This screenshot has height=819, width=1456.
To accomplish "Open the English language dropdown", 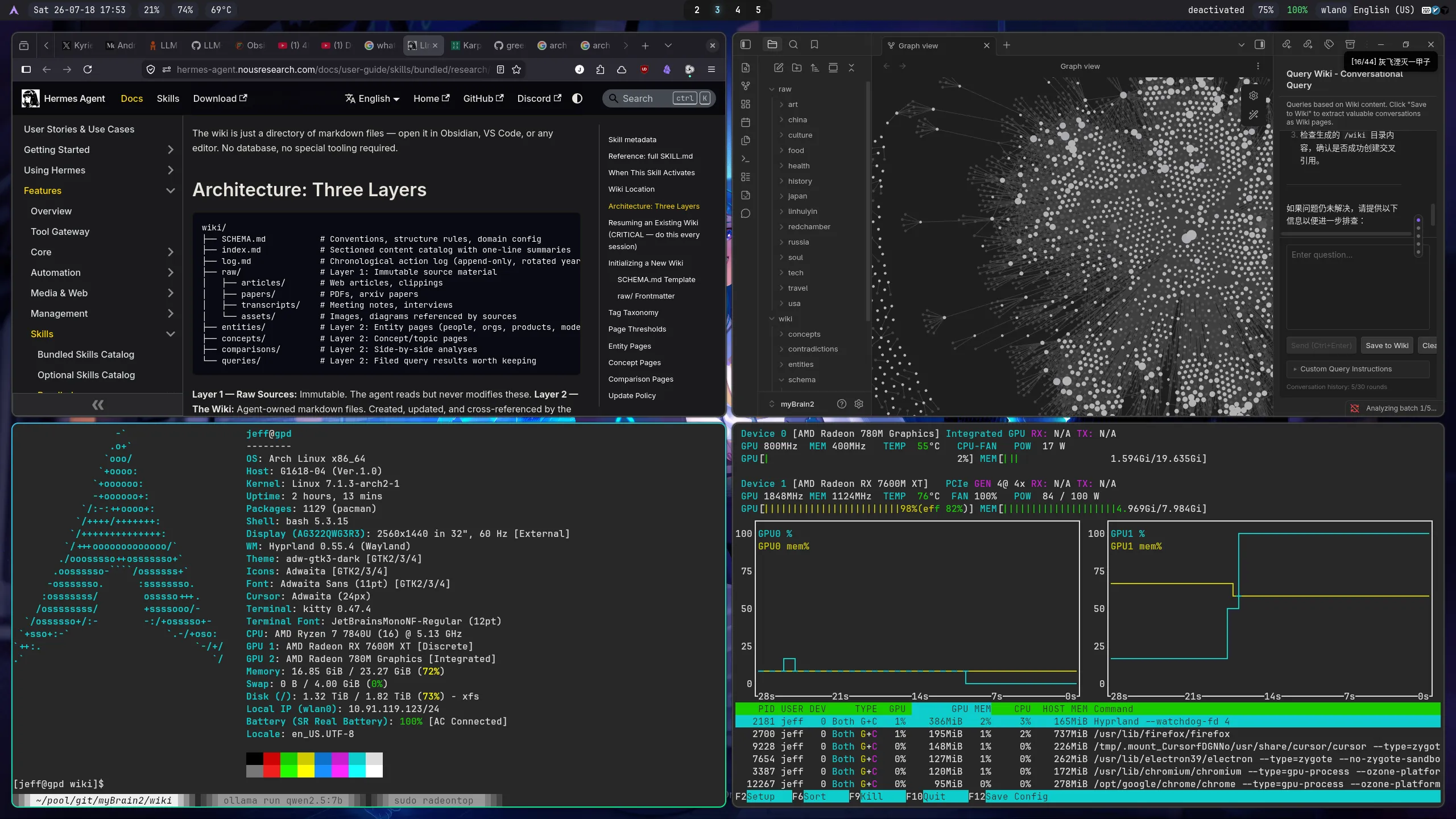I will coord(373,98).
